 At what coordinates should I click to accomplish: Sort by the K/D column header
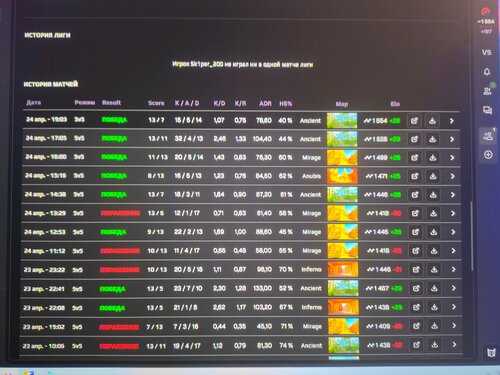tap(219, 103)
